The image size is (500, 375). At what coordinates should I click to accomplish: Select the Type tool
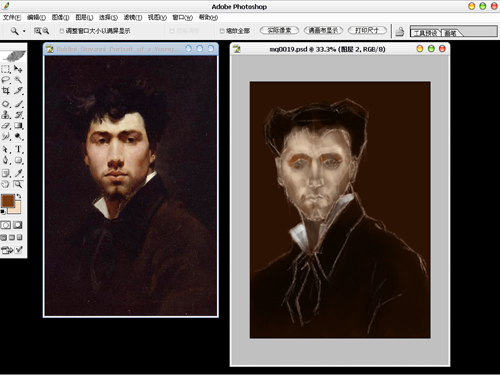point(18,149)
